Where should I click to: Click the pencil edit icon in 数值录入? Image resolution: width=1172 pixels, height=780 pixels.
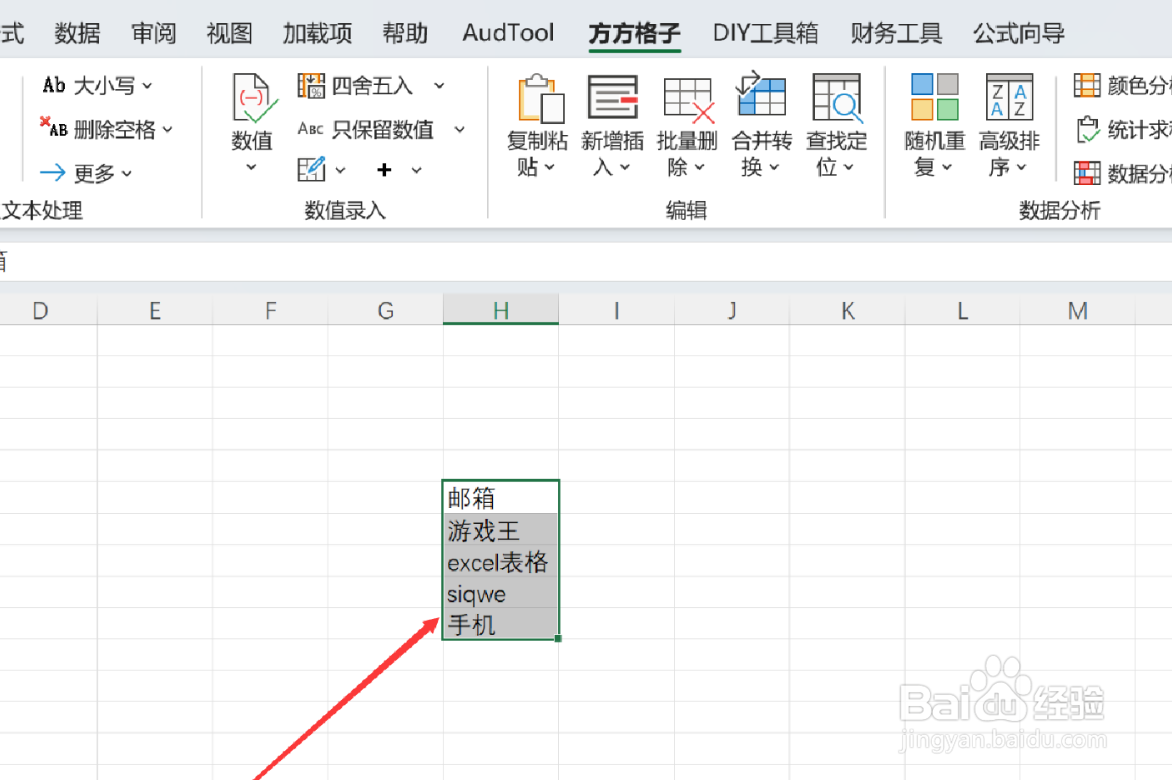pos(311,170)
